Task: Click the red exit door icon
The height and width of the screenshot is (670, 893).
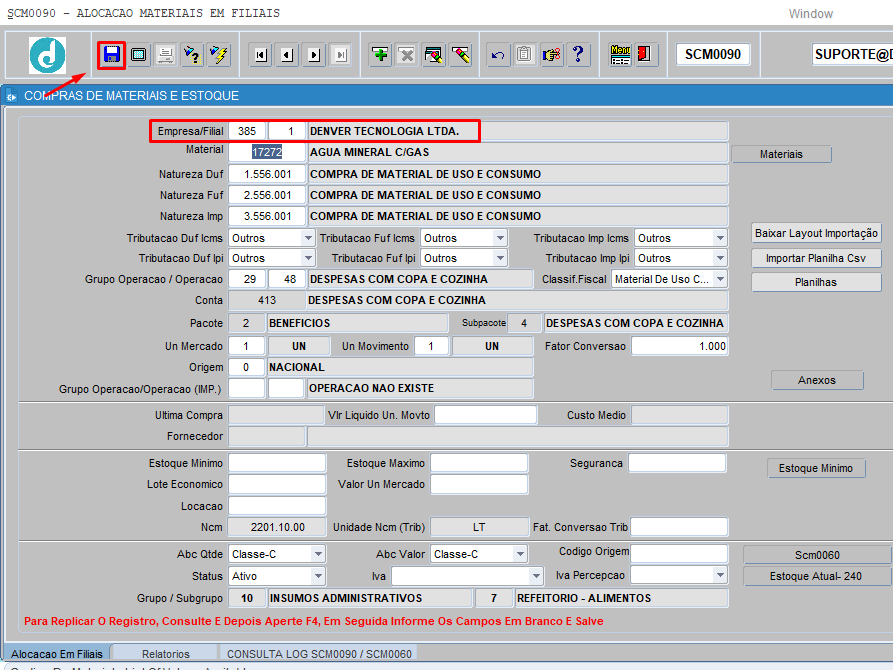Action: click(x=646, y=55)
